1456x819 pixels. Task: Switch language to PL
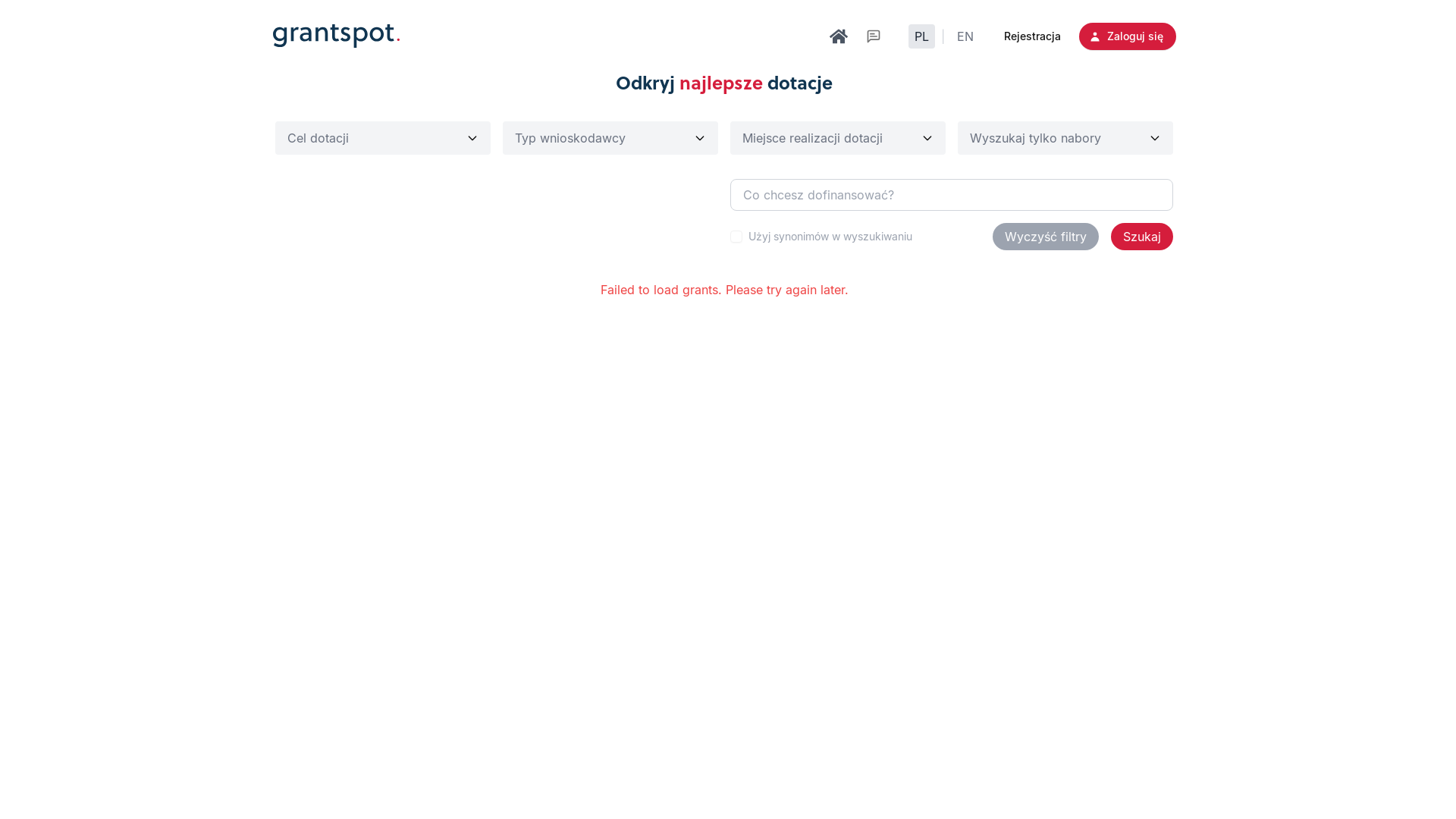click(921, 36)
